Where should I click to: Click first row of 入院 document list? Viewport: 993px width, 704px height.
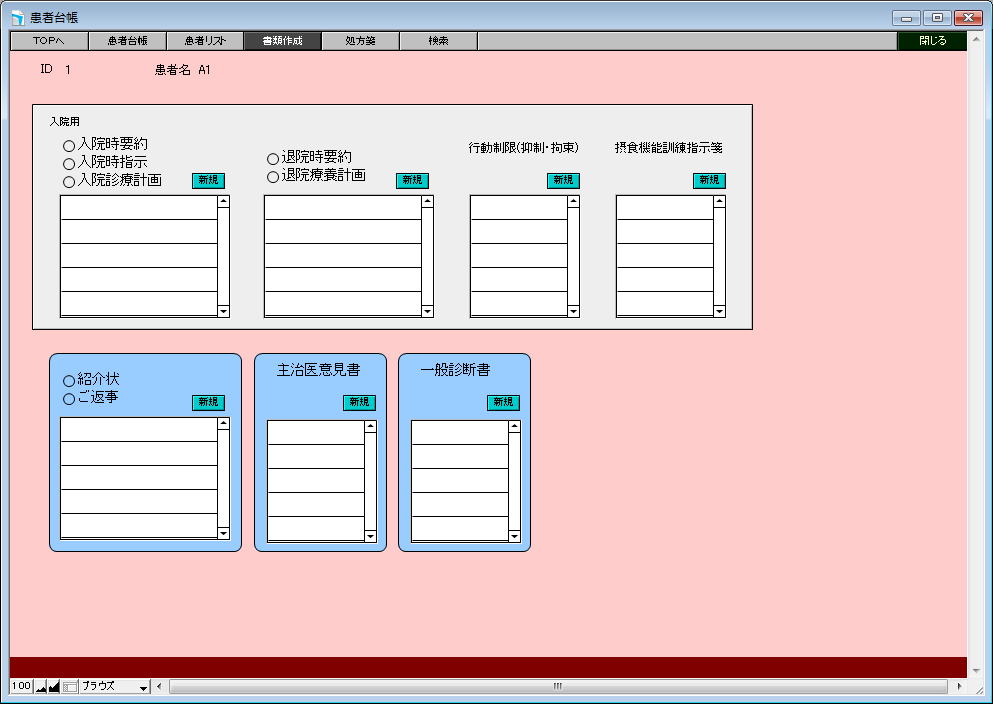click(x=139, y=208)
